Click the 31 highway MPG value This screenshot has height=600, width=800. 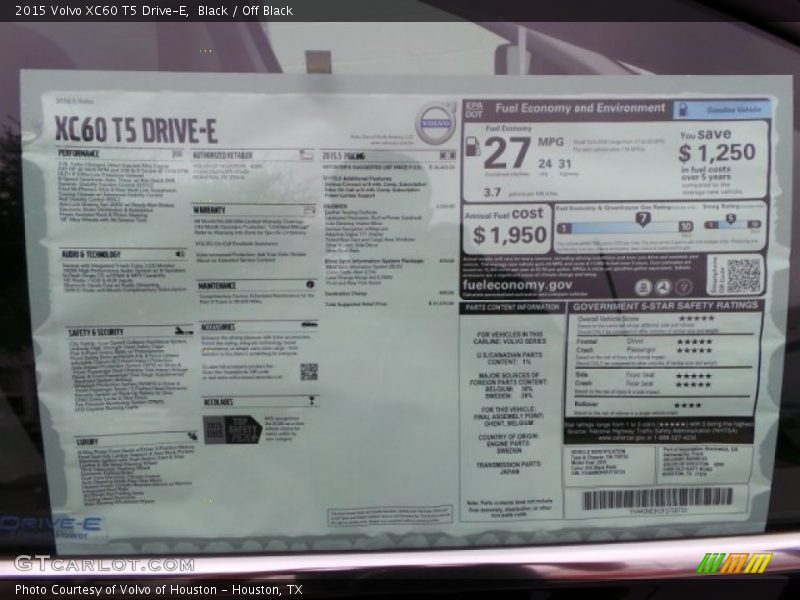tap(564, 164)
